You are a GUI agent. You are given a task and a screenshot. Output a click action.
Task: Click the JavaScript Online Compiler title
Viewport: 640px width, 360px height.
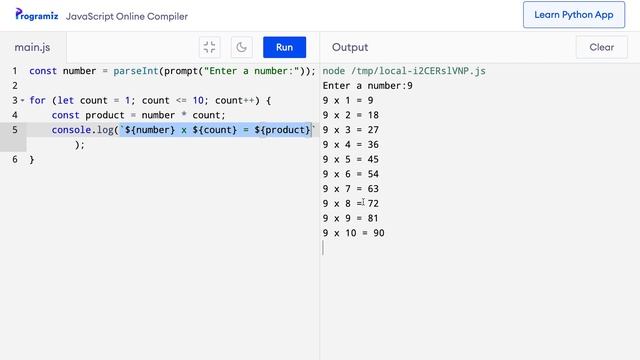point(127,16)
